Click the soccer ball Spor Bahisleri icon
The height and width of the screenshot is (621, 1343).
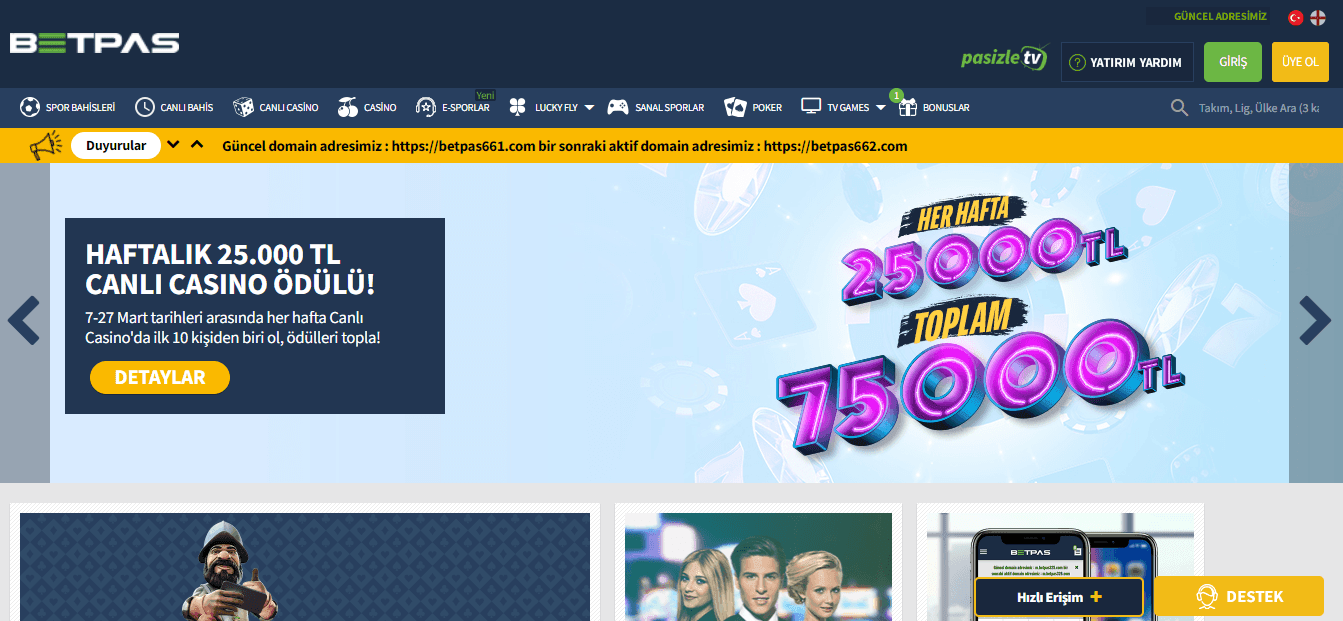point(30,107)
